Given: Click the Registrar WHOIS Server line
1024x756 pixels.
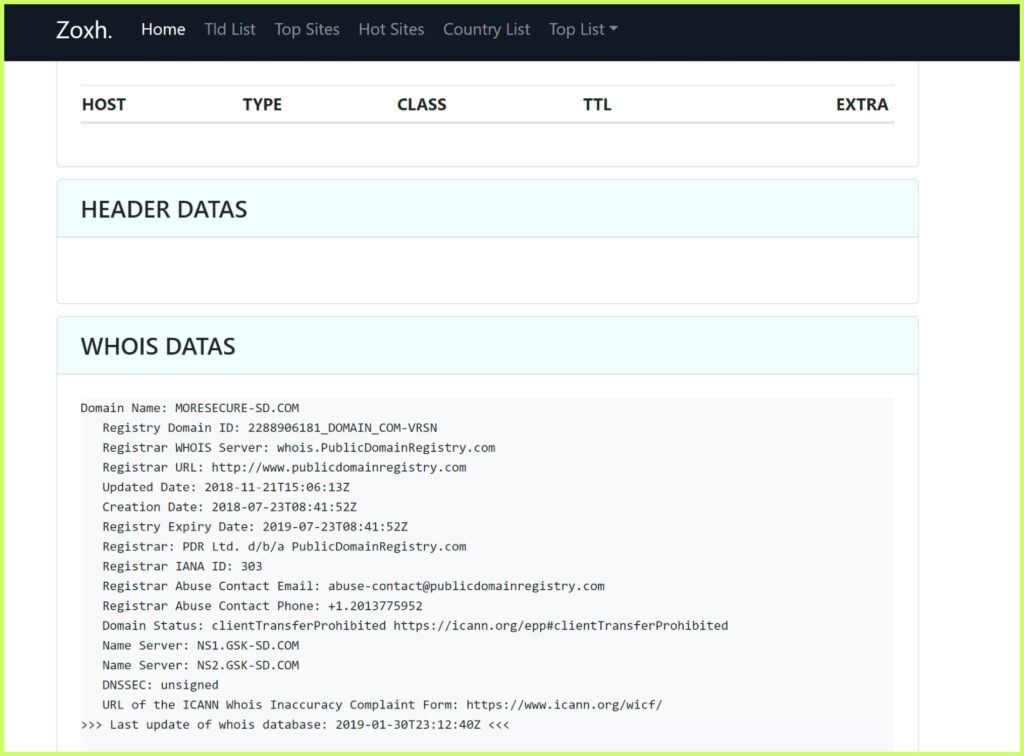Looking at the screenshot, I should click(298, 448).
